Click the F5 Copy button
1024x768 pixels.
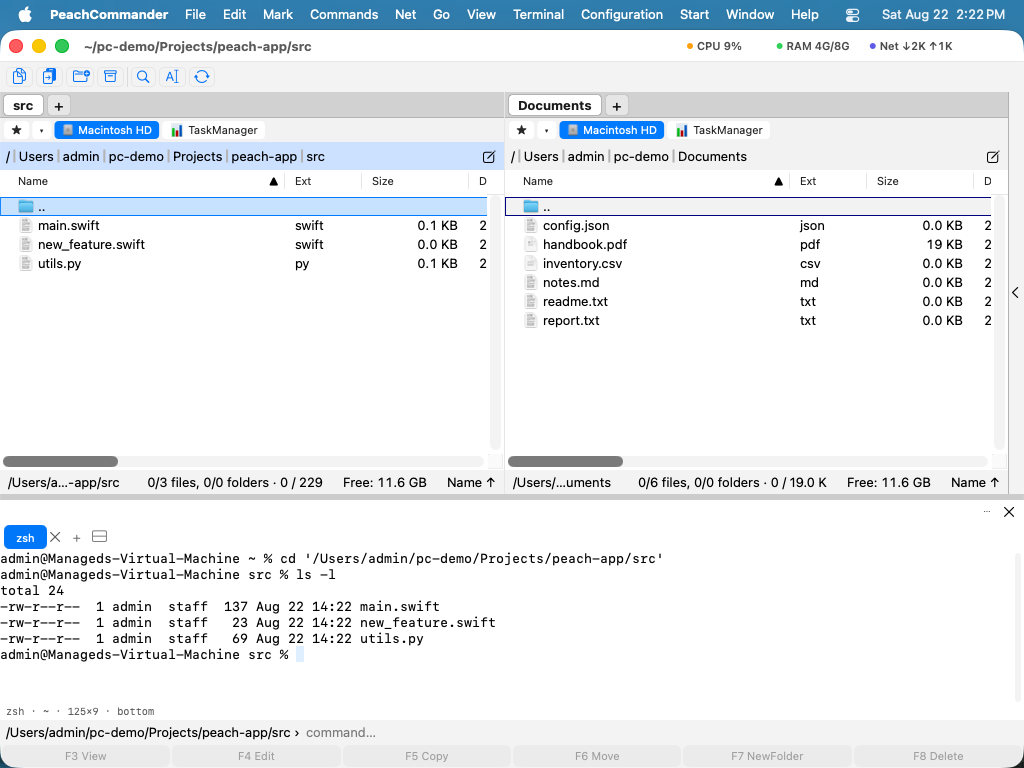click(426, 756)
